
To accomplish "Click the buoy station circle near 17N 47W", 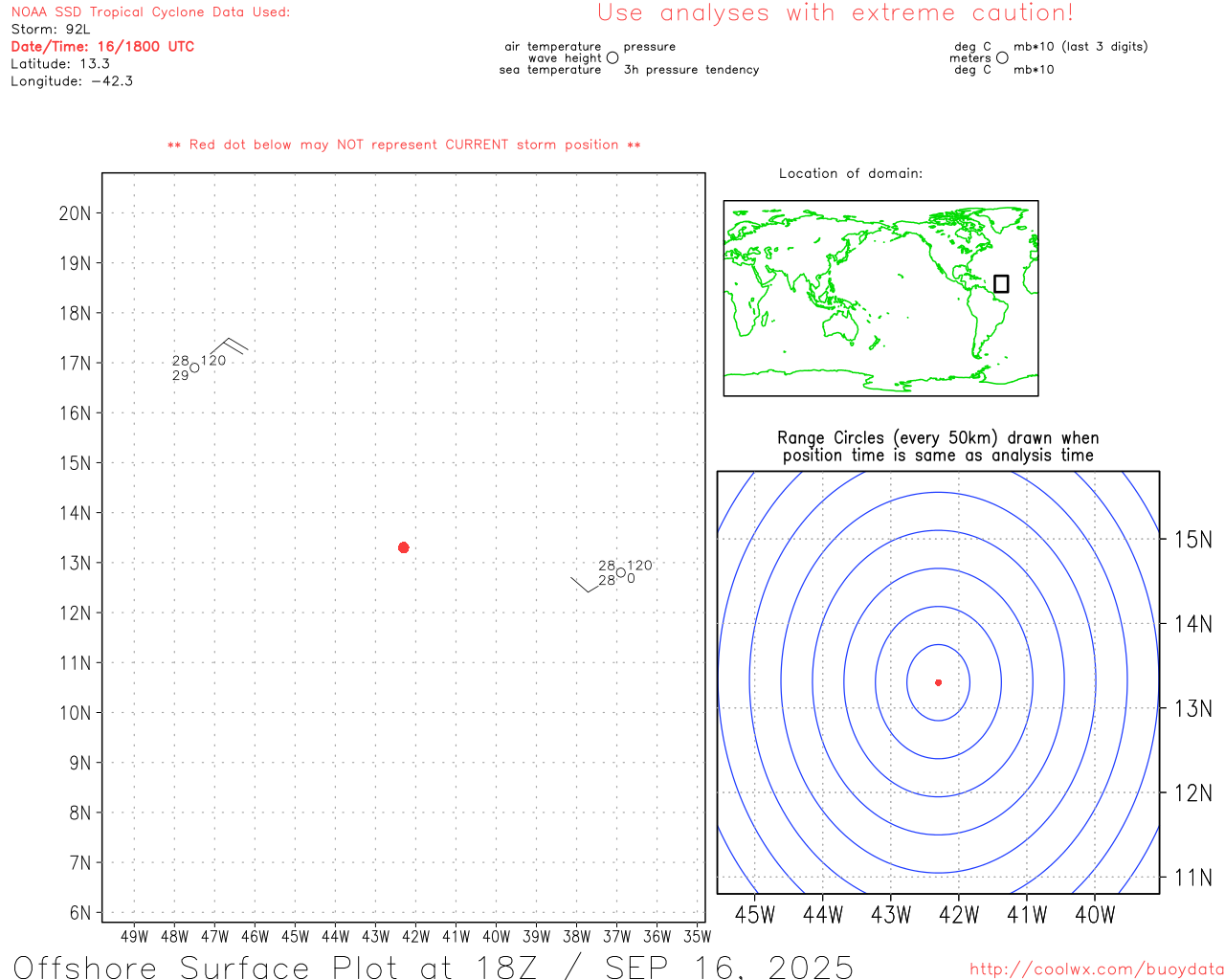I will (195, 367).
